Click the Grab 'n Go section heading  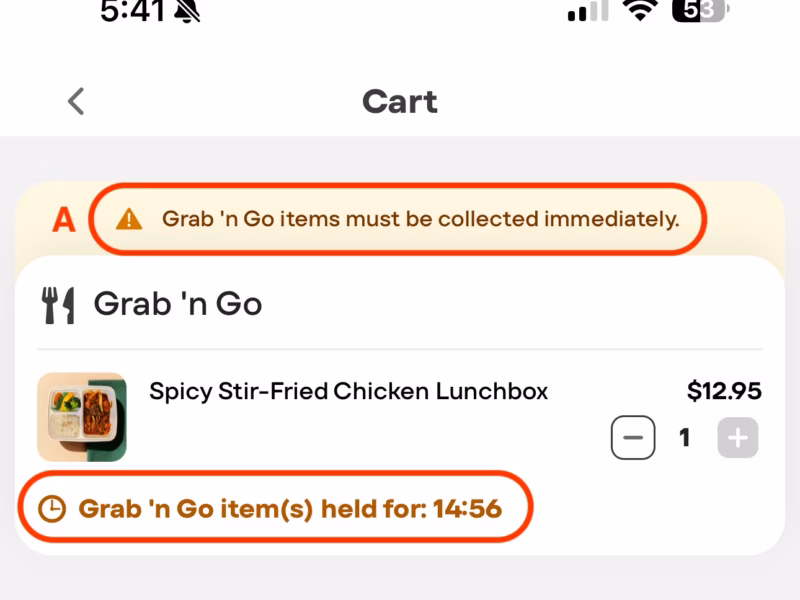coord(177,303)
